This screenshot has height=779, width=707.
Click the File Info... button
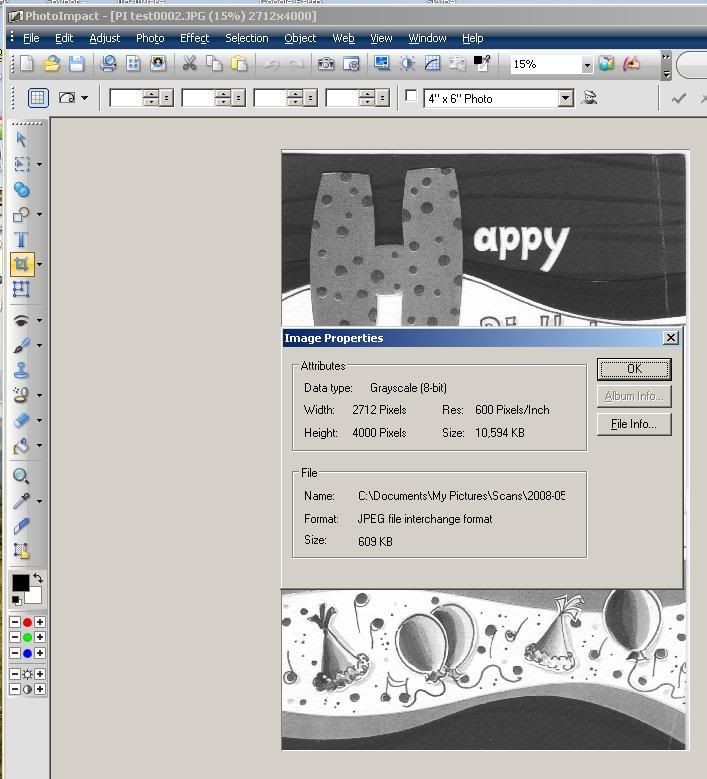(x=633, y=424)
